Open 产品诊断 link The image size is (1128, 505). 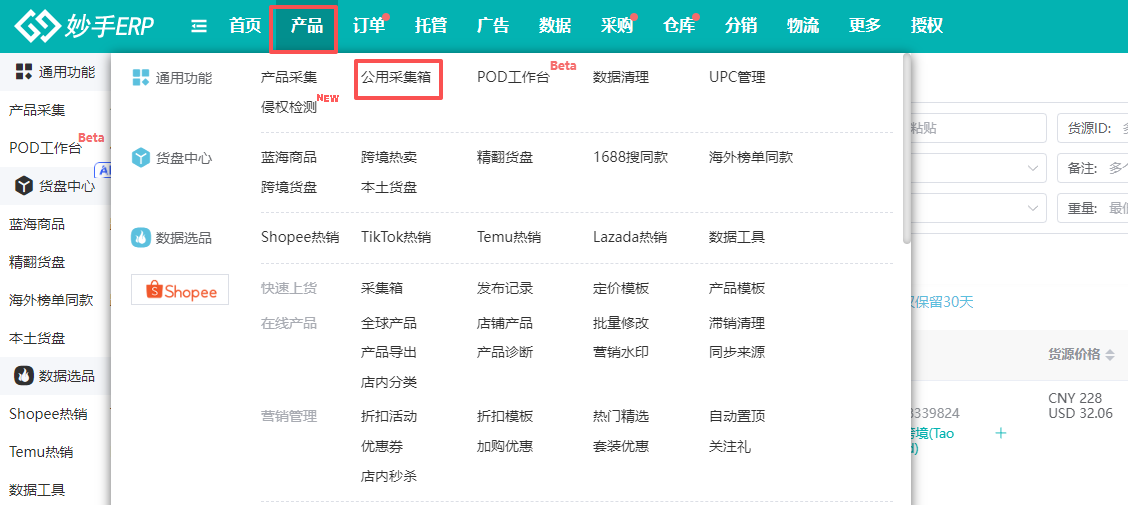[x=505, y=352]
